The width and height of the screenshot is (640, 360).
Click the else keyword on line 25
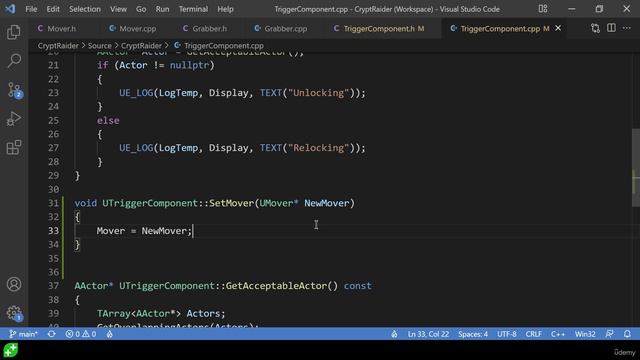108,120
